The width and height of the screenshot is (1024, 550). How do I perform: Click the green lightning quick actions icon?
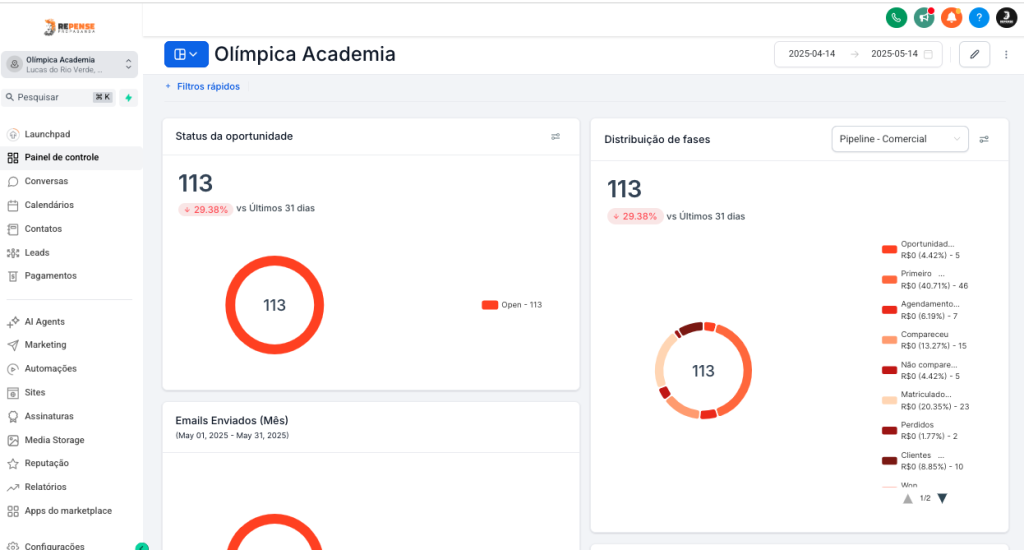click(x=128, y=97)
